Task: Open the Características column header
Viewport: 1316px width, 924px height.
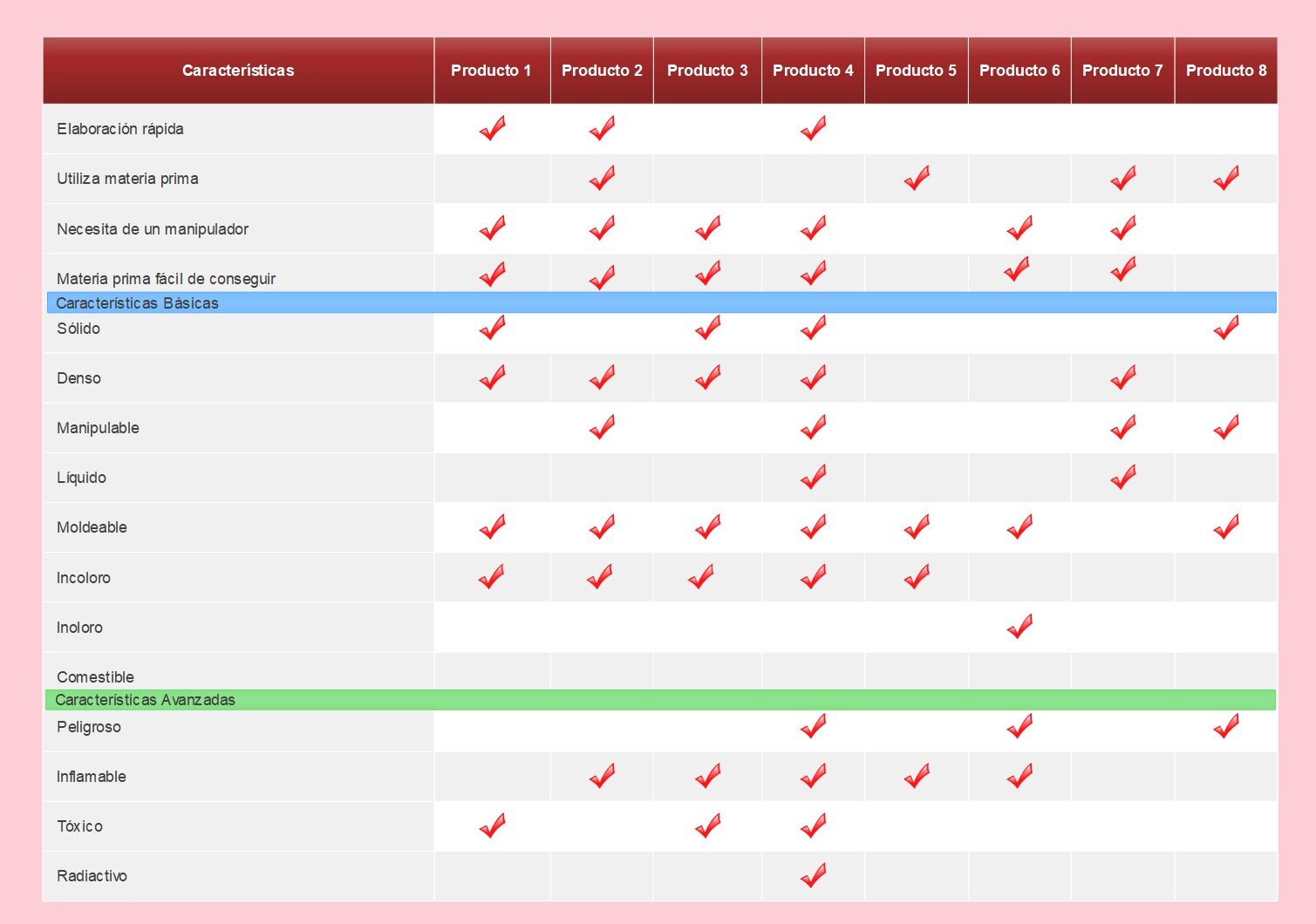Action: click(x=238, y=71)
